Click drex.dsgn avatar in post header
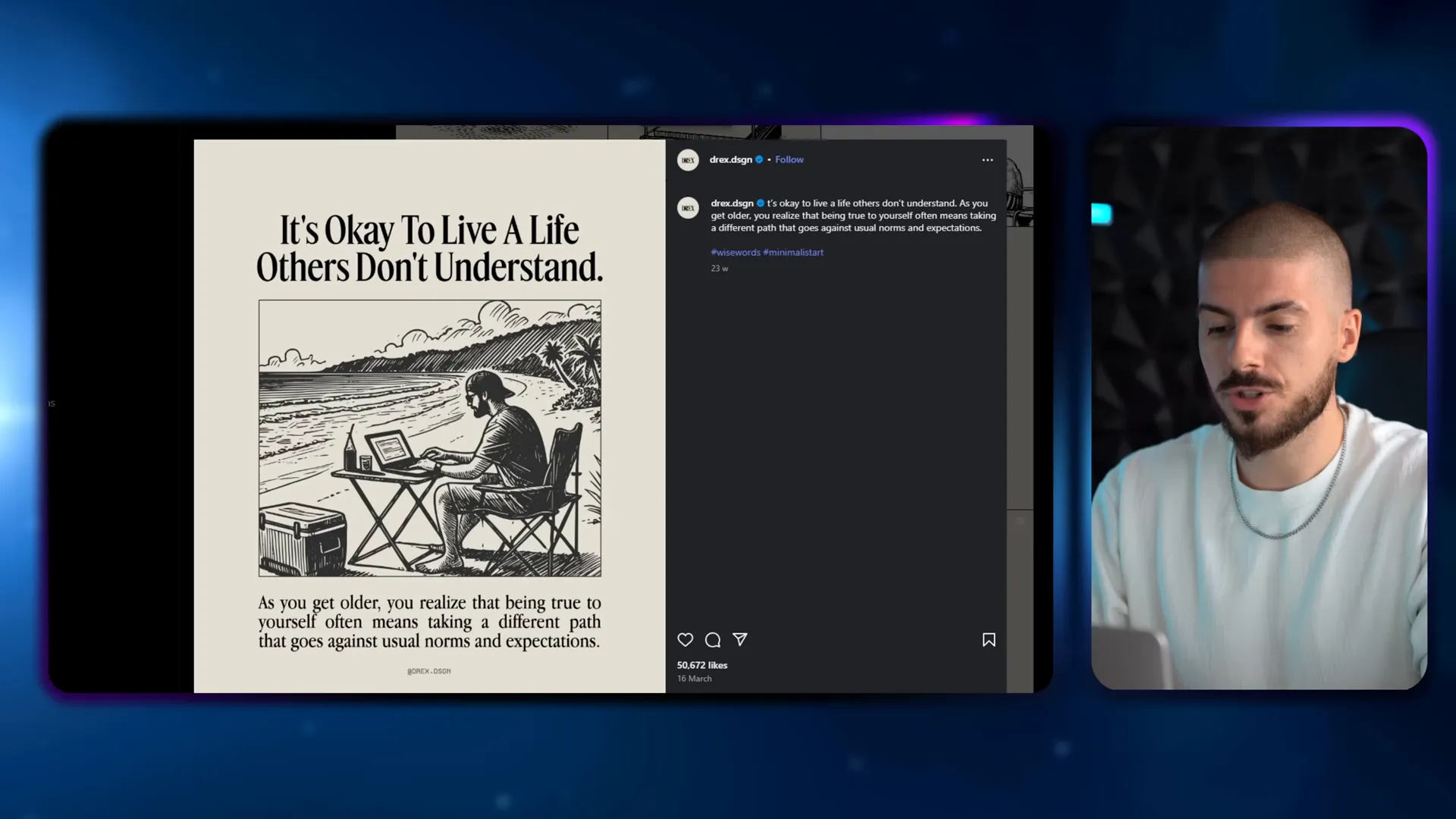The image size is (1456, 819). pos(688,160)
